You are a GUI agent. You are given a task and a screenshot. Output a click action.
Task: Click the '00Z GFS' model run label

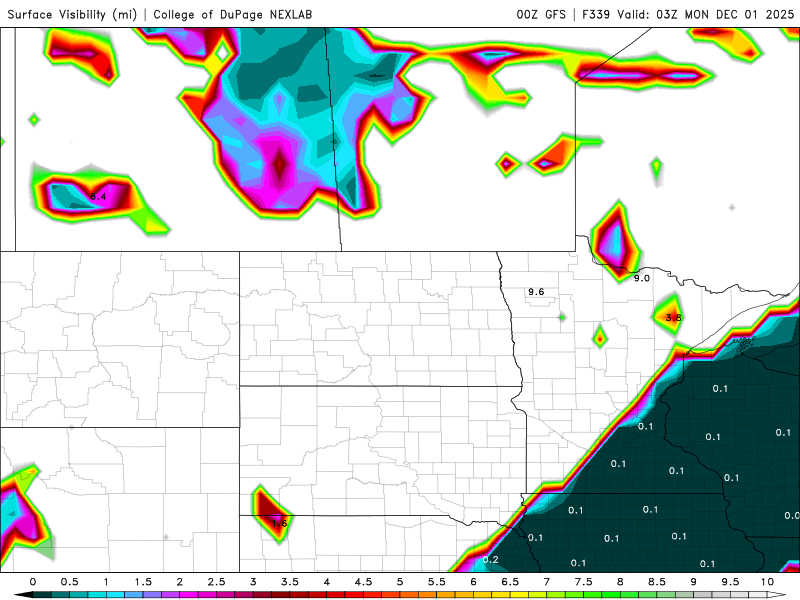(x=541, y=14)
